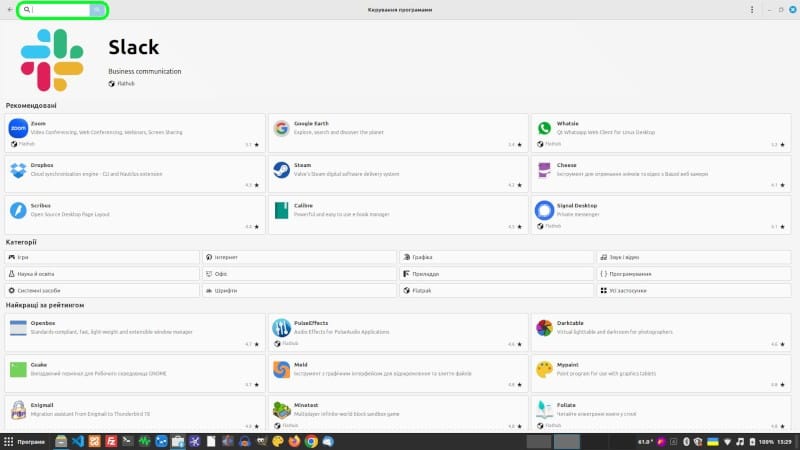This screenshot has width=800, height=450.
Task: Open the Графіка category
Action: coord(496,257)
